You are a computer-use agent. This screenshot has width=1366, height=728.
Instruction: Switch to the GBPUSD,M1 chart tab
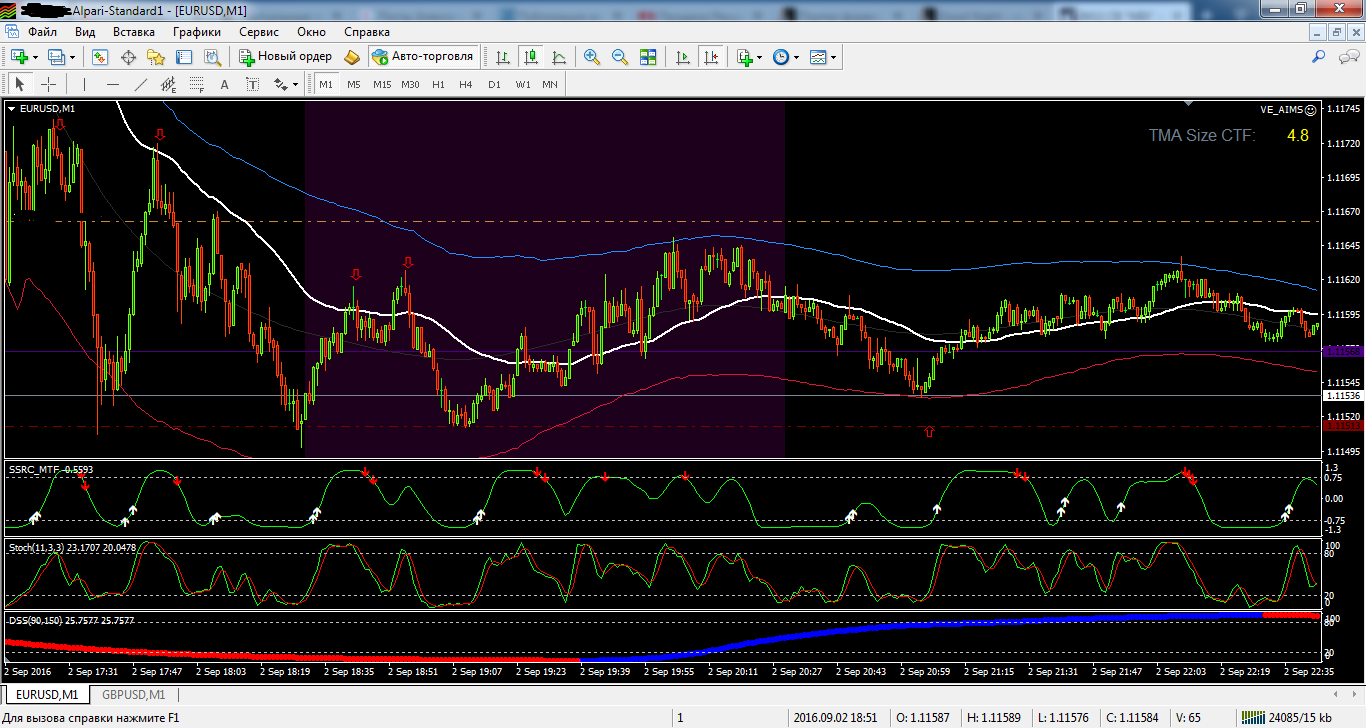coord(134,694)
